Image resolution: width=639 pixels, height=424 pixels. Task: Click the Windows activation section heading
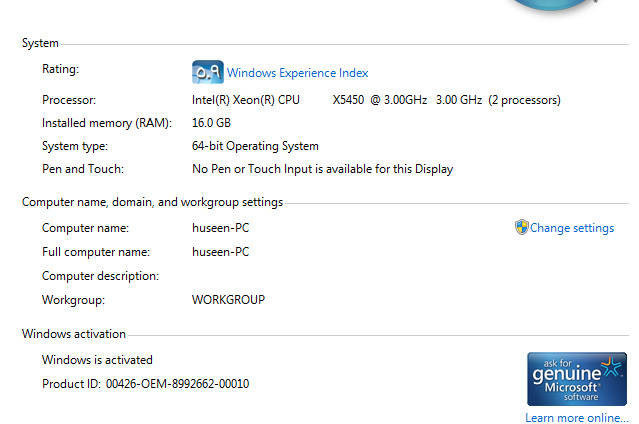tap(74, 334)
